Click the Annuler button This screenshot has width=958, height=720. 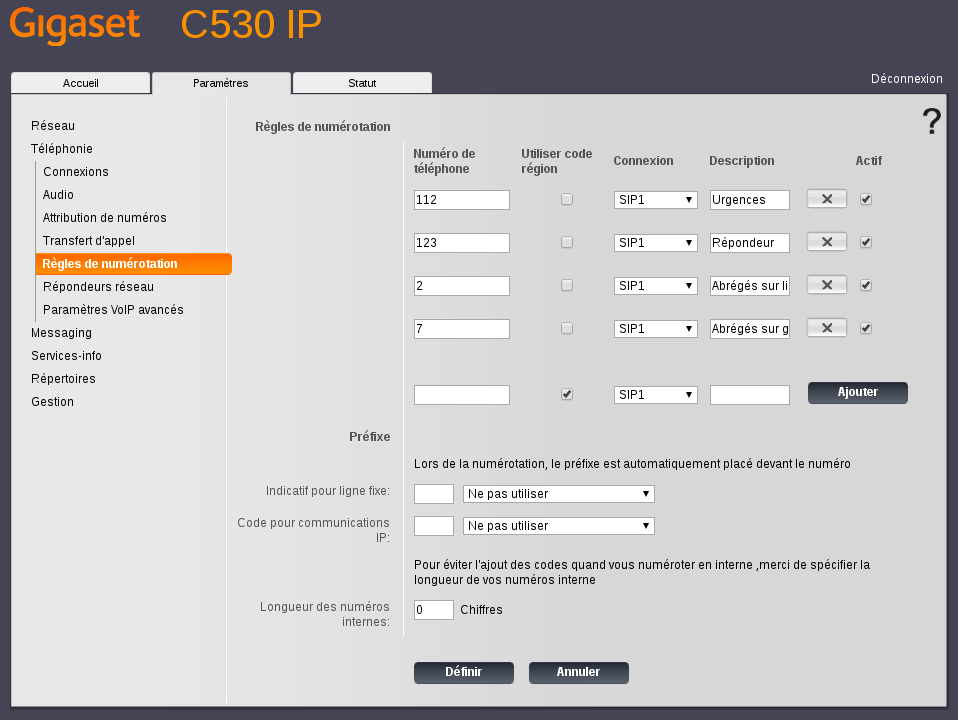click(x=578, y=673)
